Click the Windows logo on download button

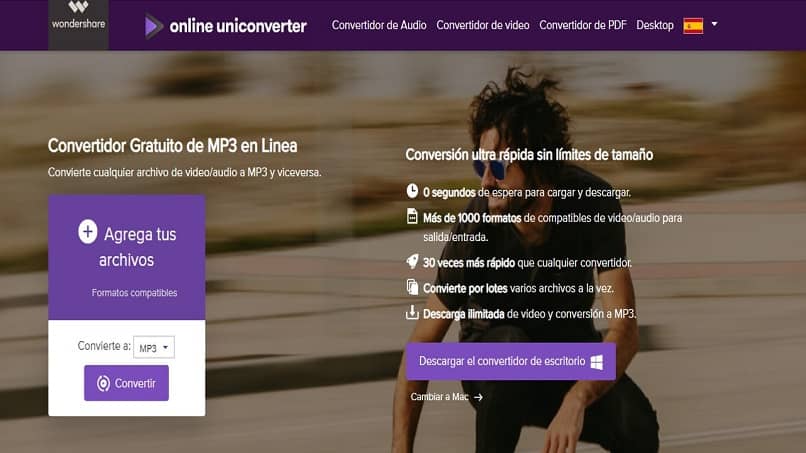point(597,362)
